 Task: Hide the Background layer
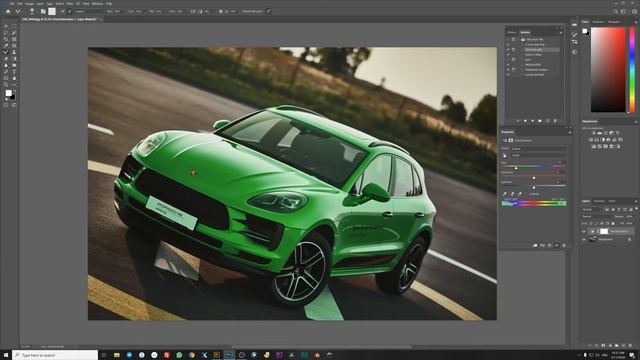tap(584, 239)
